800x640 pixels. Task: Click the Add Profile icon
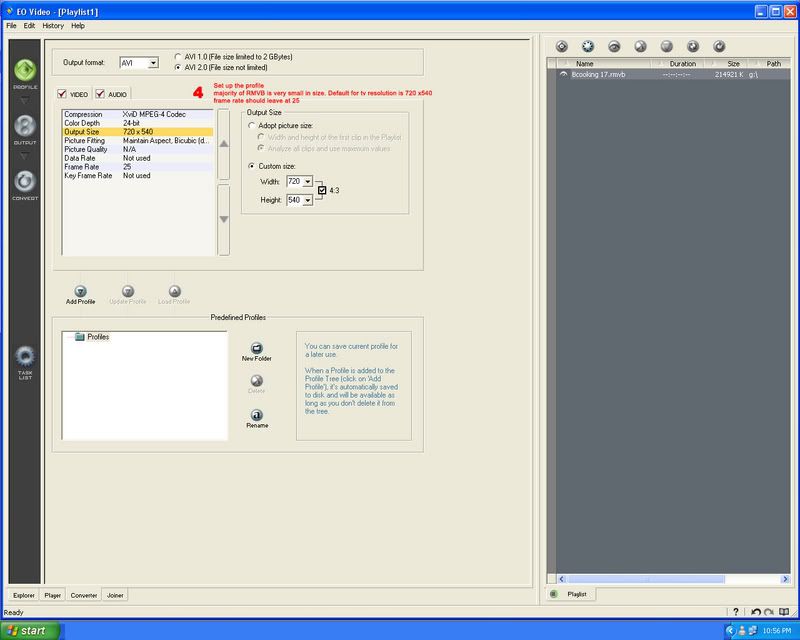pyautogui.click(x=80, y=291)
